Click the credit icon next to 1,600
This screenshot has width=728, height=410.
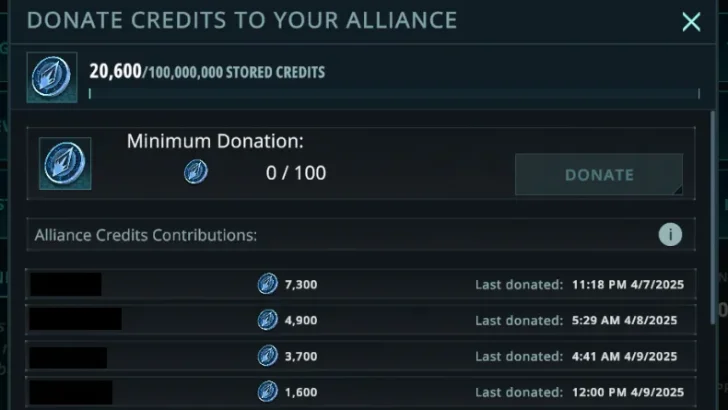coord(267,392)
